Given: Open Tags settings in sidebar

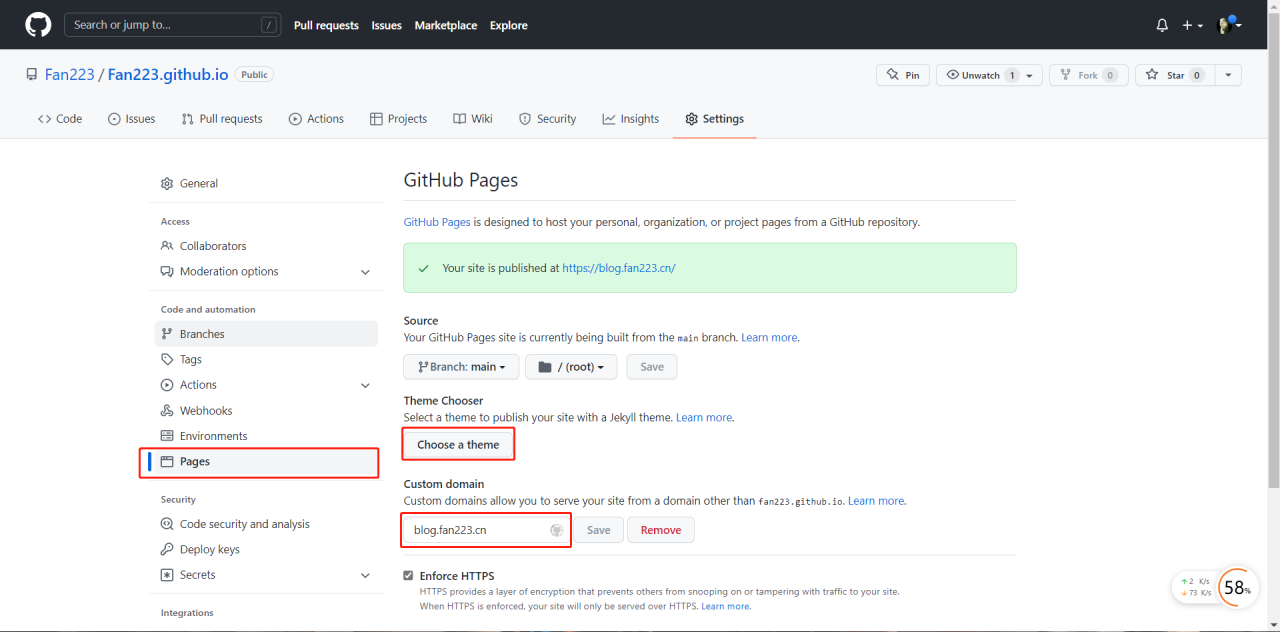Looking at the screenshot, I should click(x=191, y=359).
